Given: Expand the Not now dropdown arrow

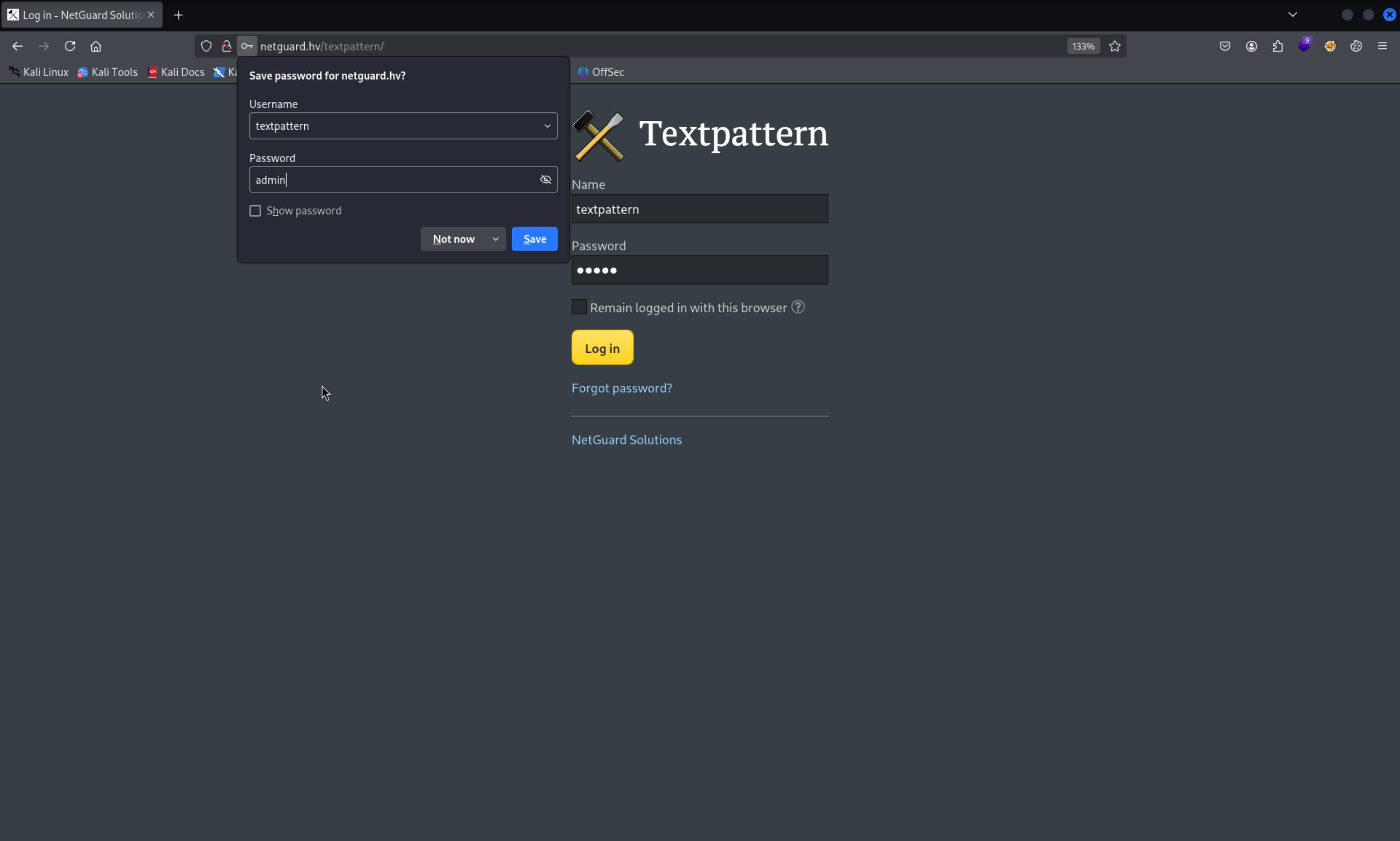Looking at the screenshot, I should 496,239.
